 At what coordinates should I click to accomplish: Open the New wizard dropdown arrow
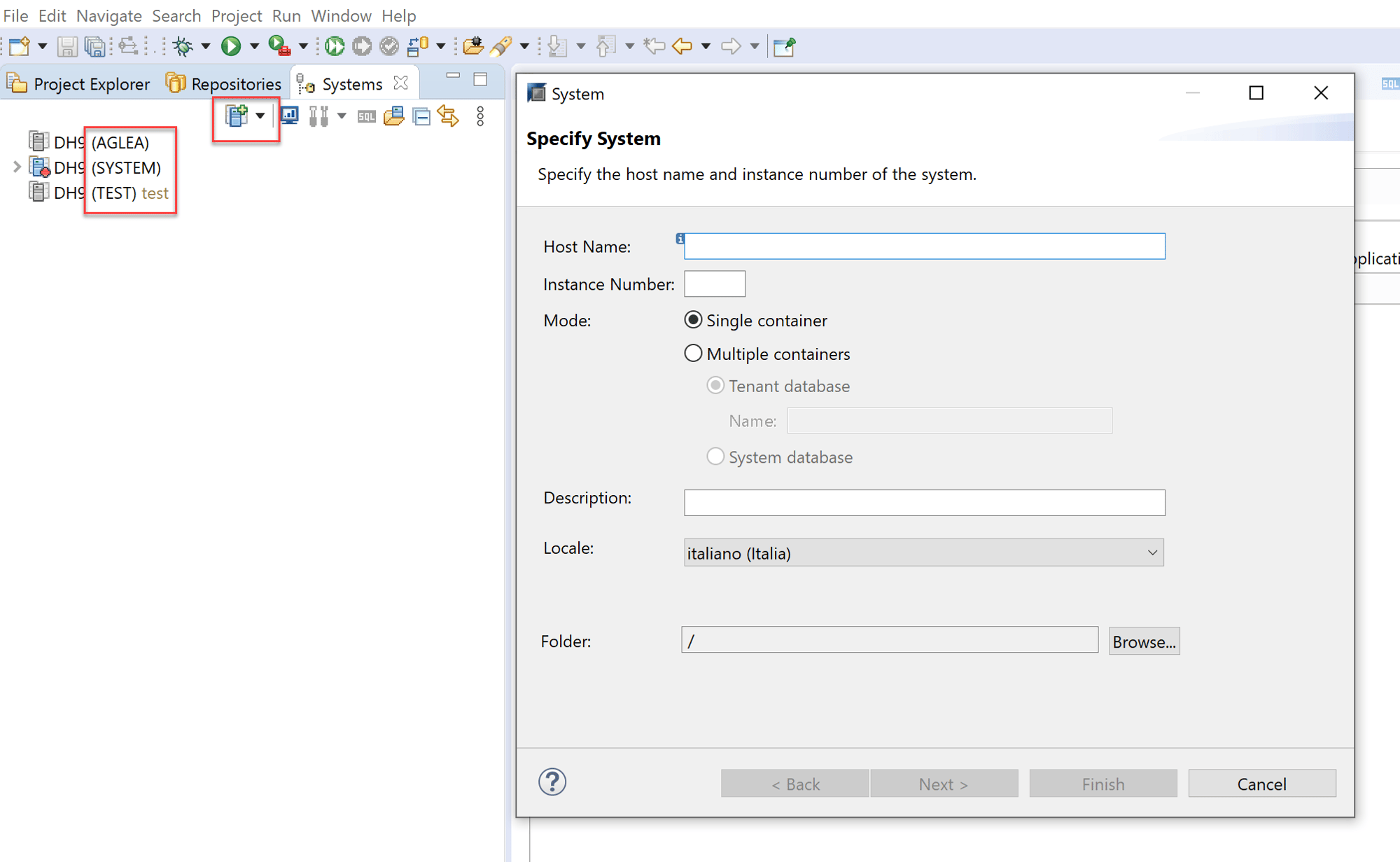coord(43,46)
